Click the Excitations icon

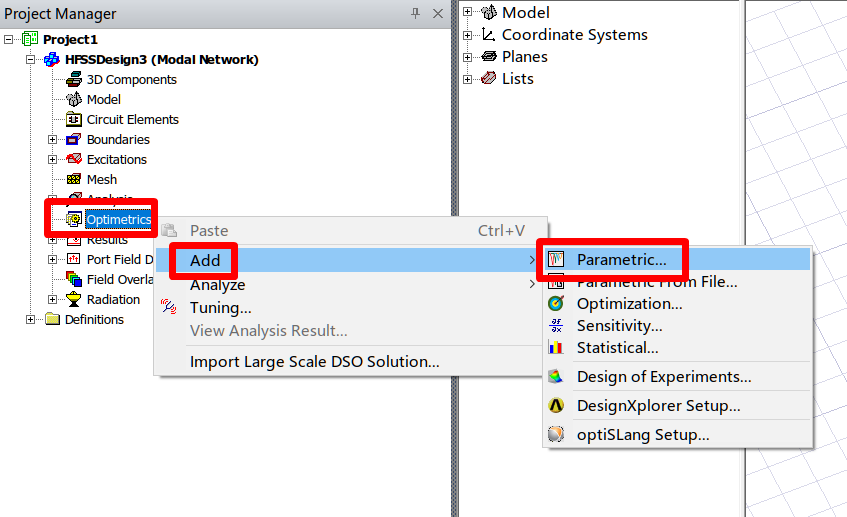coord(74,159)
